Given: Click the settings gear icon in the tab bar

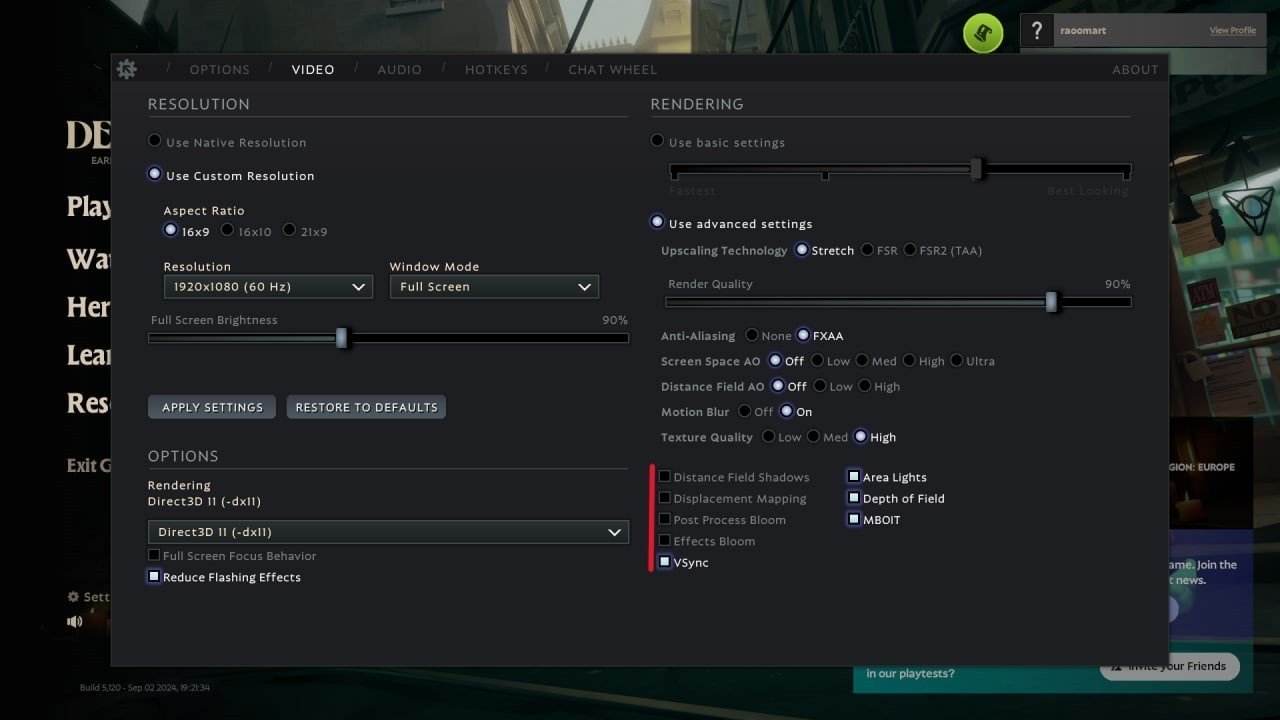Looking at the screenshot, I should click(126, 69).
